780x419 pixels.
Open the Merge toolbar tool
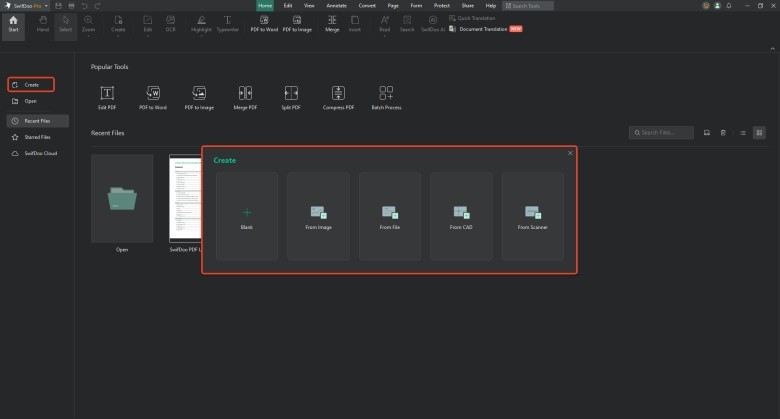(x=332, y=24)
